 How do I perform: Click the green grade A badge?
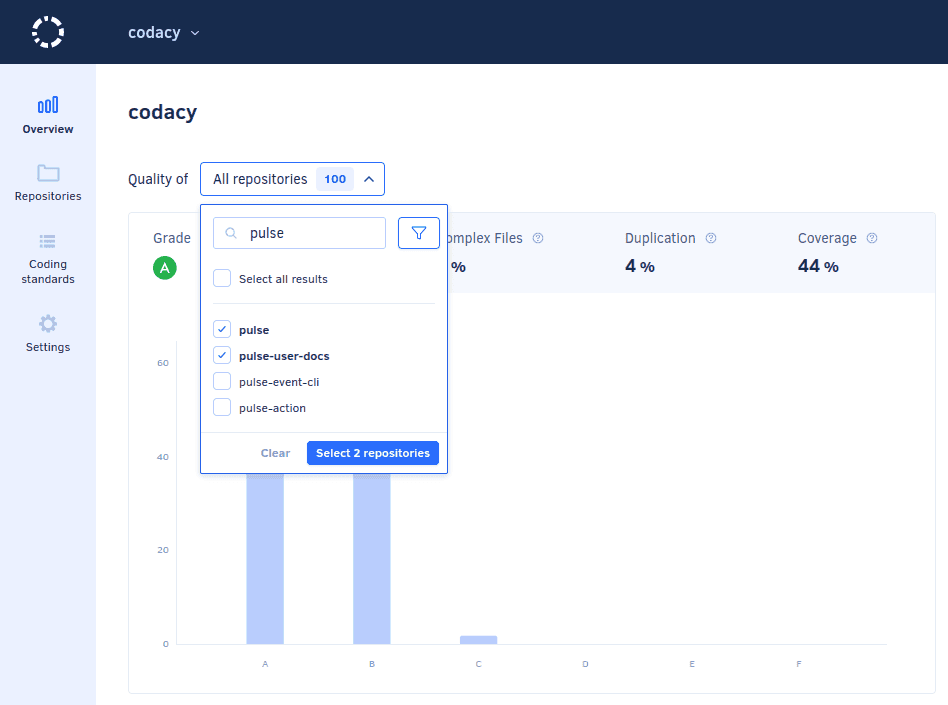(165, 267)
